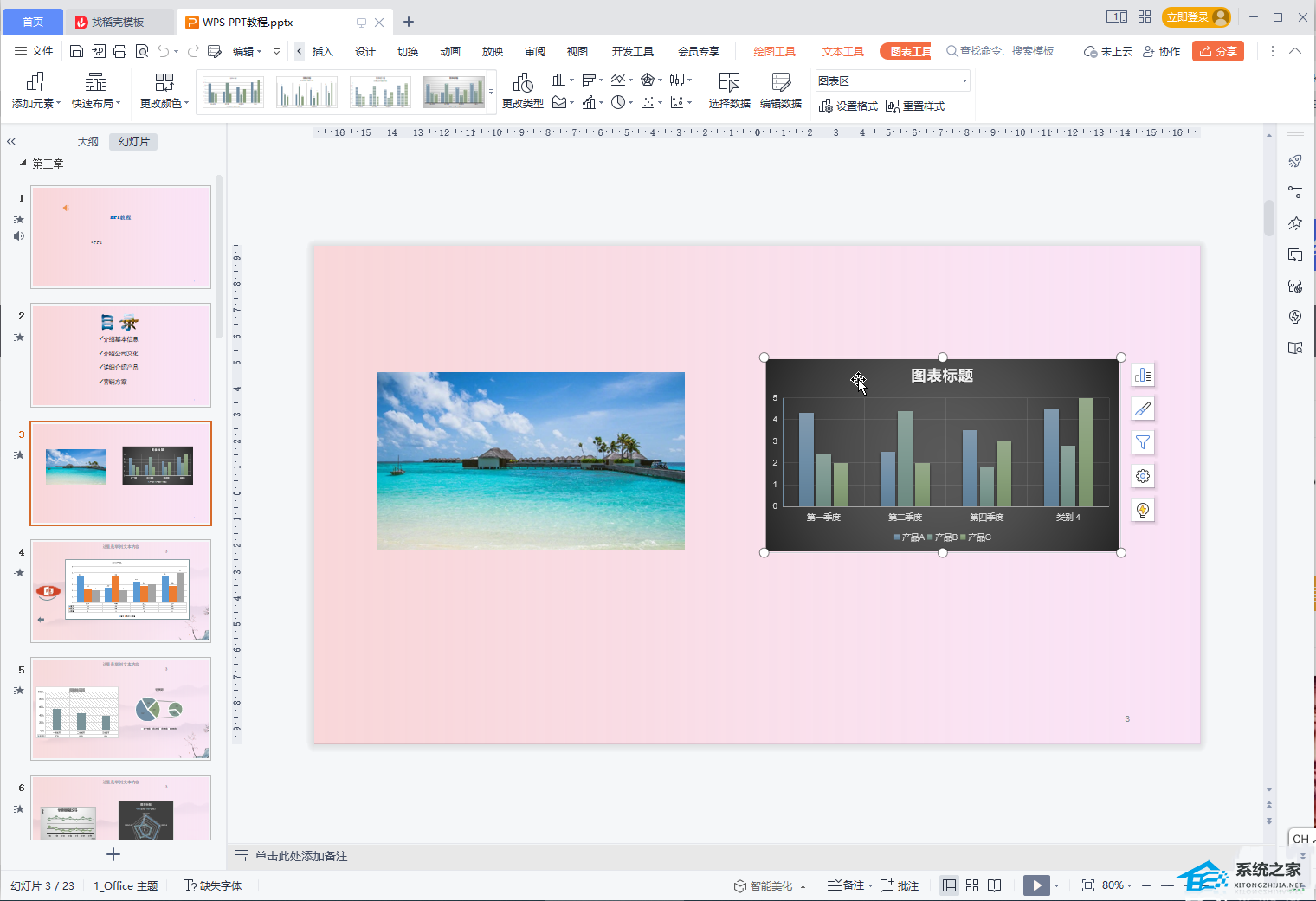Click the Print icon in quick toolbar
This screenshot has width=1316, height=901.
coord(119,51)
